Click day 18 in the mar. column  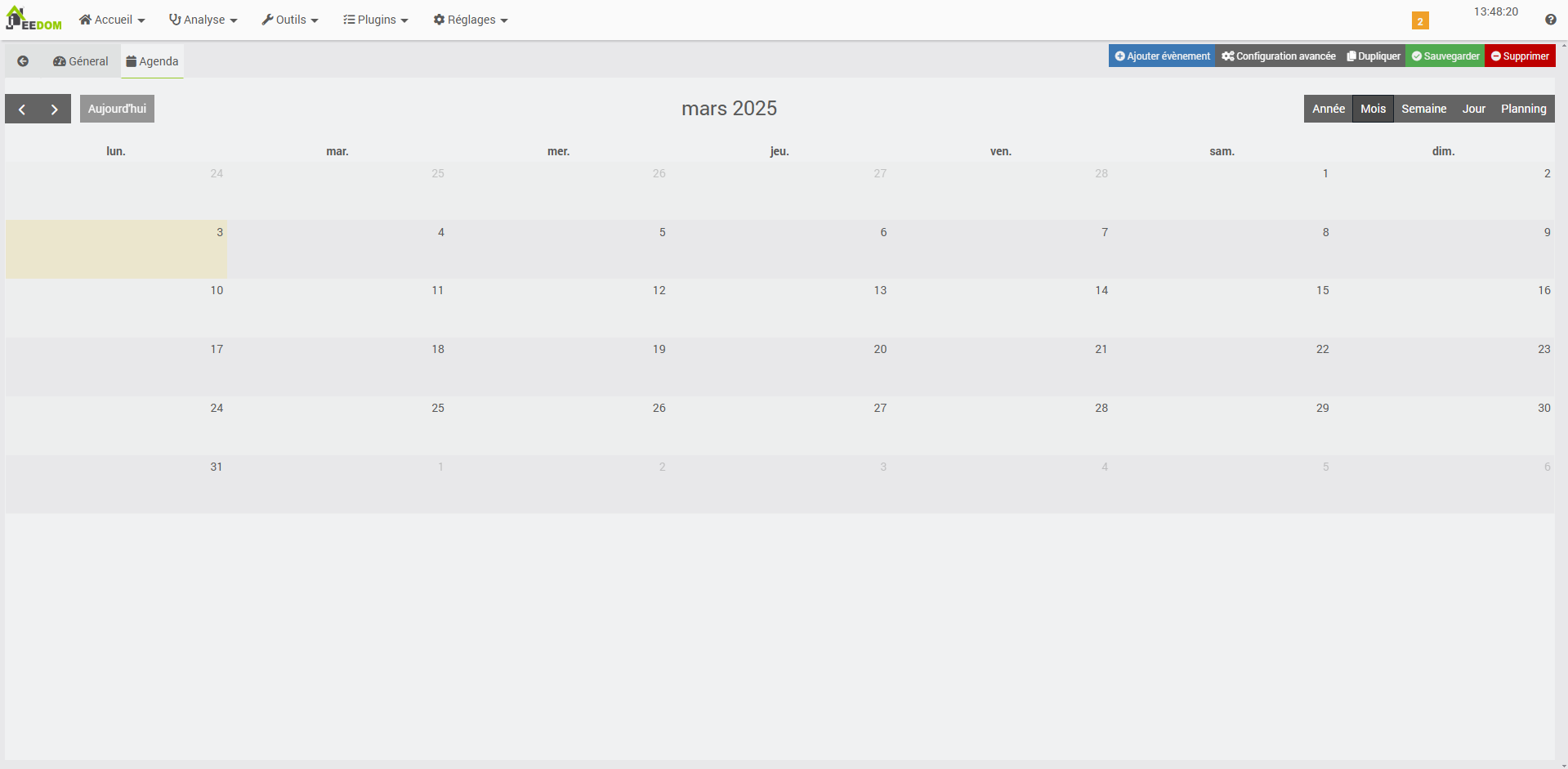point(337,367)
